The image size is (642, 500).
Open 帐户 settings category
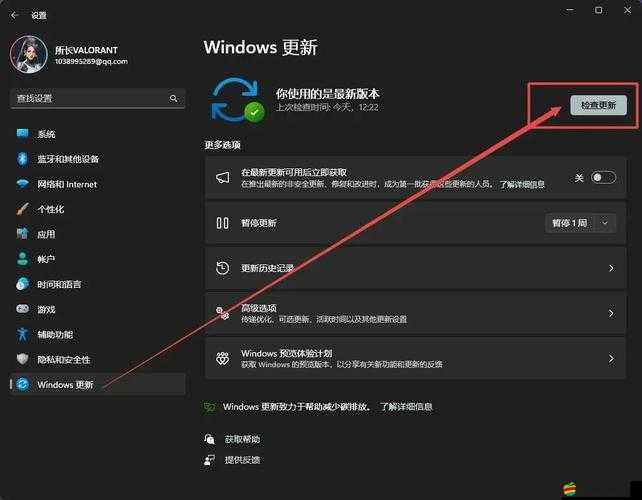tap(97, 259)
